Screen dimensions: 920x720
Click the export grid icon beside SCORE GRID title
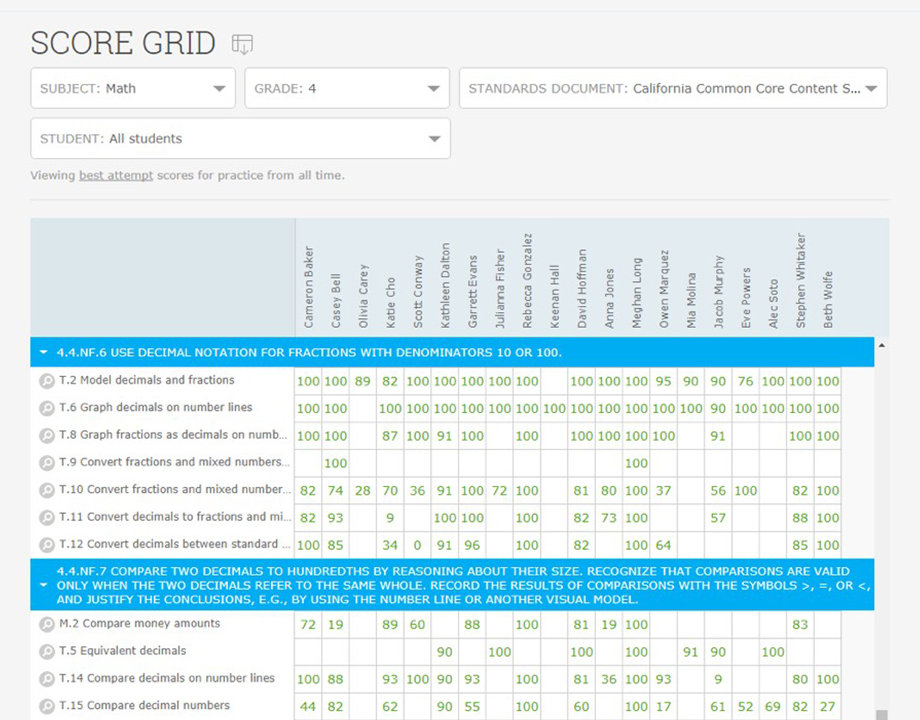click(x=240, y=43)
